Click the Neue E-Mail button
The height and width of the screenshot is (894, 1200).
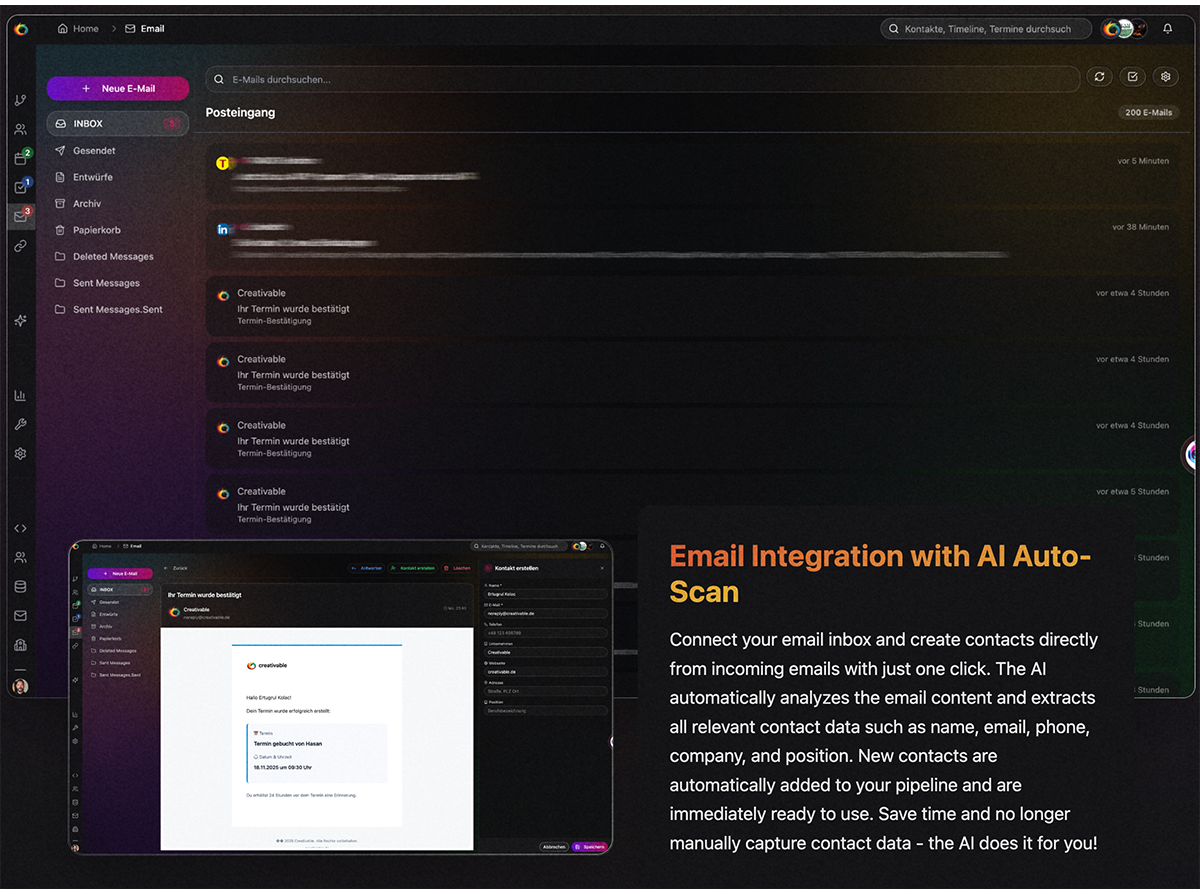pyautogui.click(x=117, y=88)
